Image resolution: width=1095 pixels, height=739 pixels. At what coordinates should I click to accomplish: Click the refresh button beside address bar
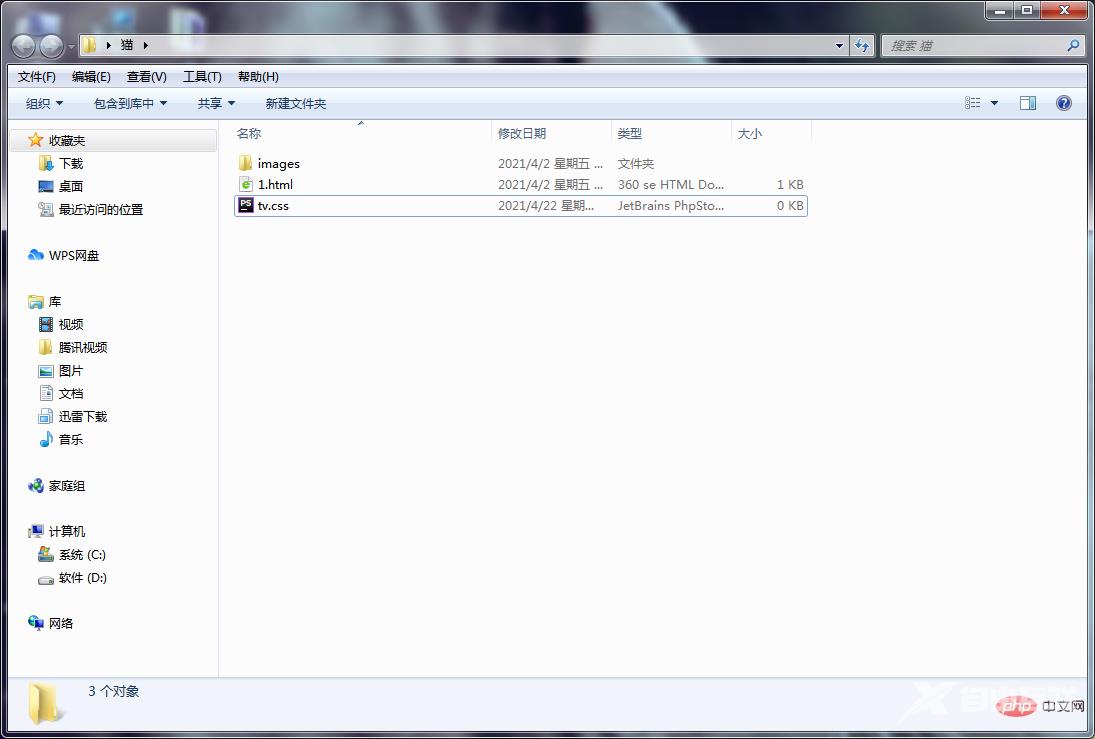(862, 45)
